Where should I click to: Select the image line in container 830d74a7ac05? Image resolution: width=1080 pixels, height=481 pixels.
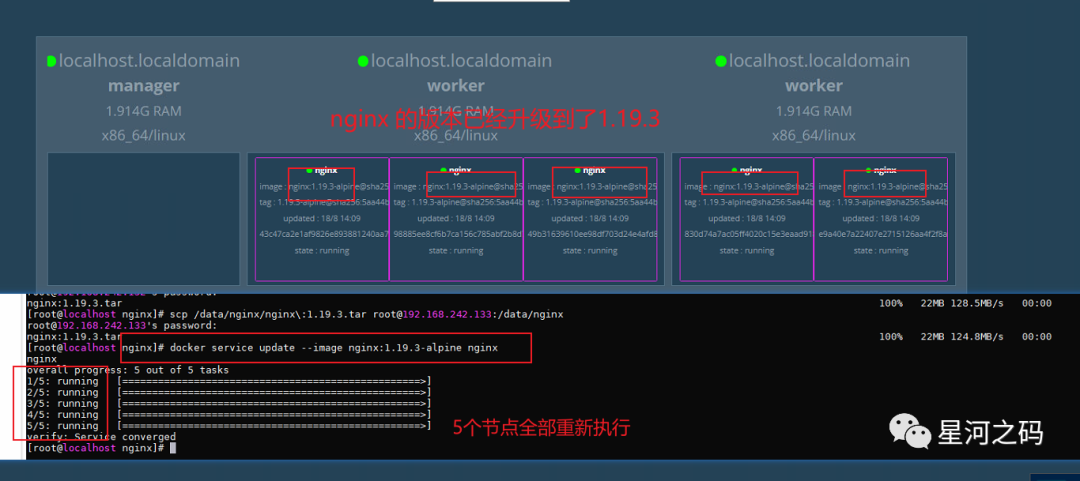click(x=749, y=187)
